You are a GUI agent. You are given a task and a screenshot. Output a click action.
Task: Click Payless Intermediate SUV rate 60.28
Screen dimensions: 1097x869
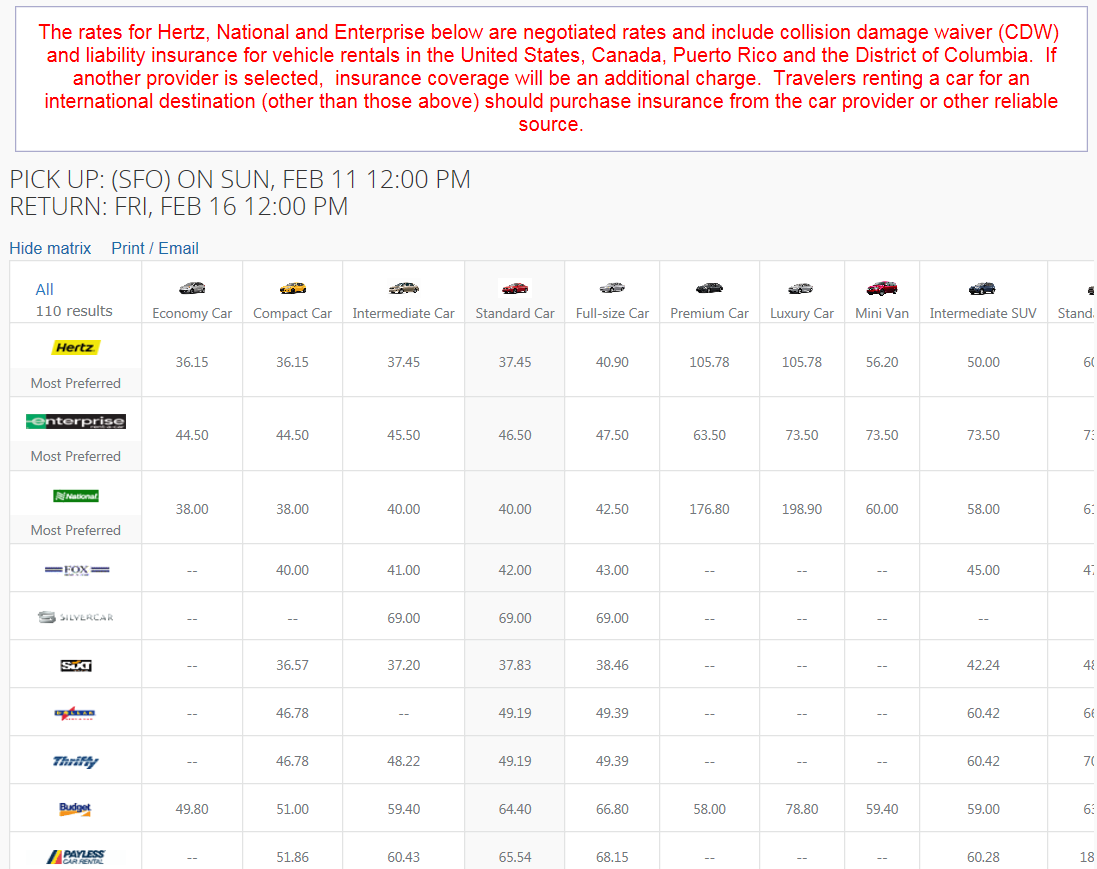pyautogui.click(x=983, y=857)
